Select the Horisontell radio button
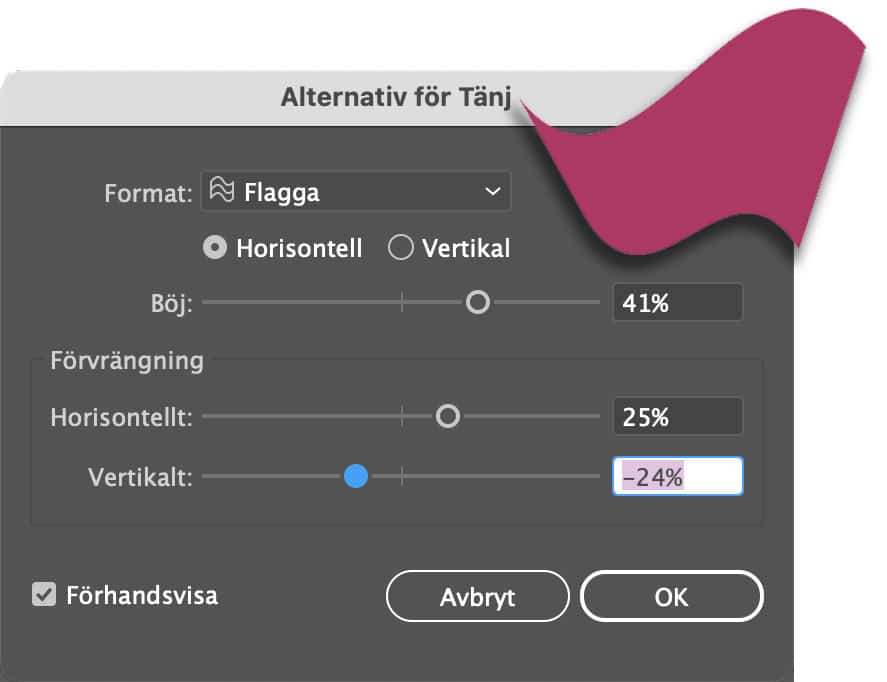 (x=214, y=248)
